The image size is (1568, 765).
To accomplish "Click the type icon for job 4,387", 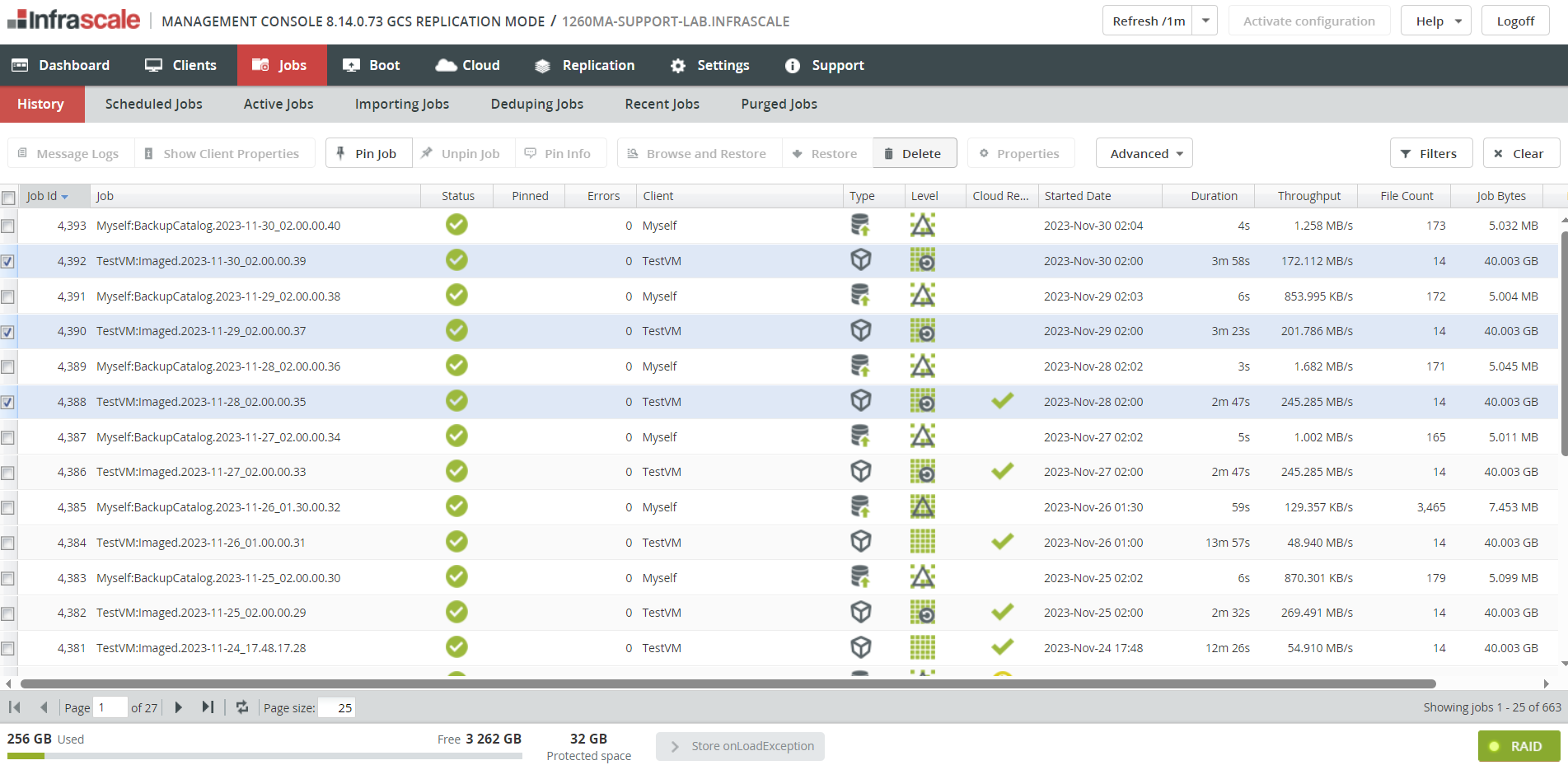I will tap(860, 436).
